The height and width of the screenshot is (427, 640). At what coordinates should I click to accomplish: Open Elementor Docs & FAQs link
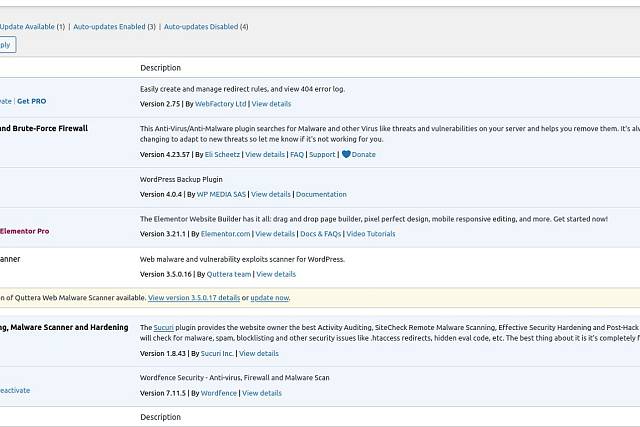[x=320, y=234]
